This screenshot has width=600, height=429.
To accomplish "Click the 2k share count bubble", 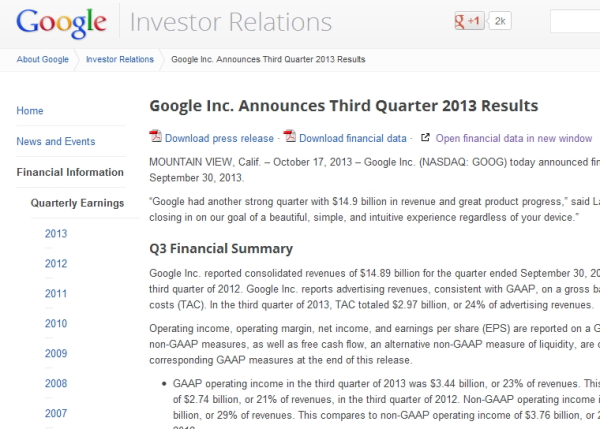I will coord(500,20).
